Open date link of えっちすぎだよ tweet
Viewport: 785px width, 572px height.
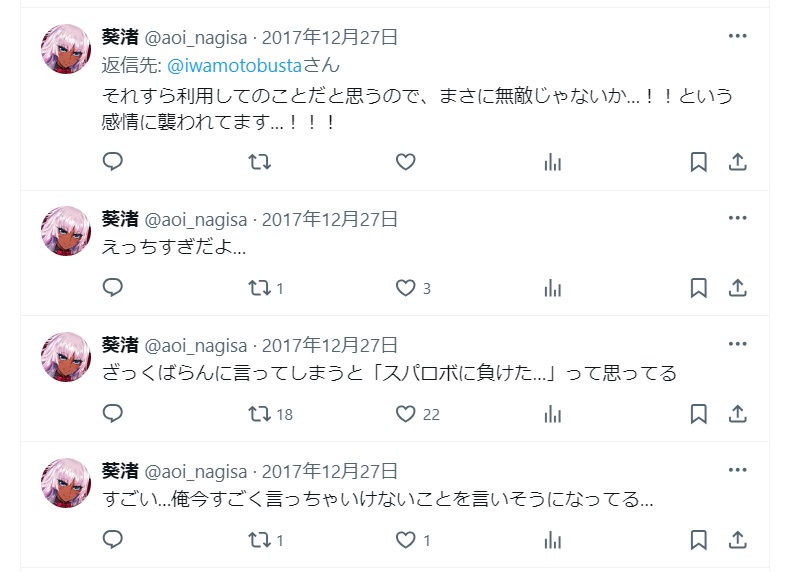pos(330,219)
